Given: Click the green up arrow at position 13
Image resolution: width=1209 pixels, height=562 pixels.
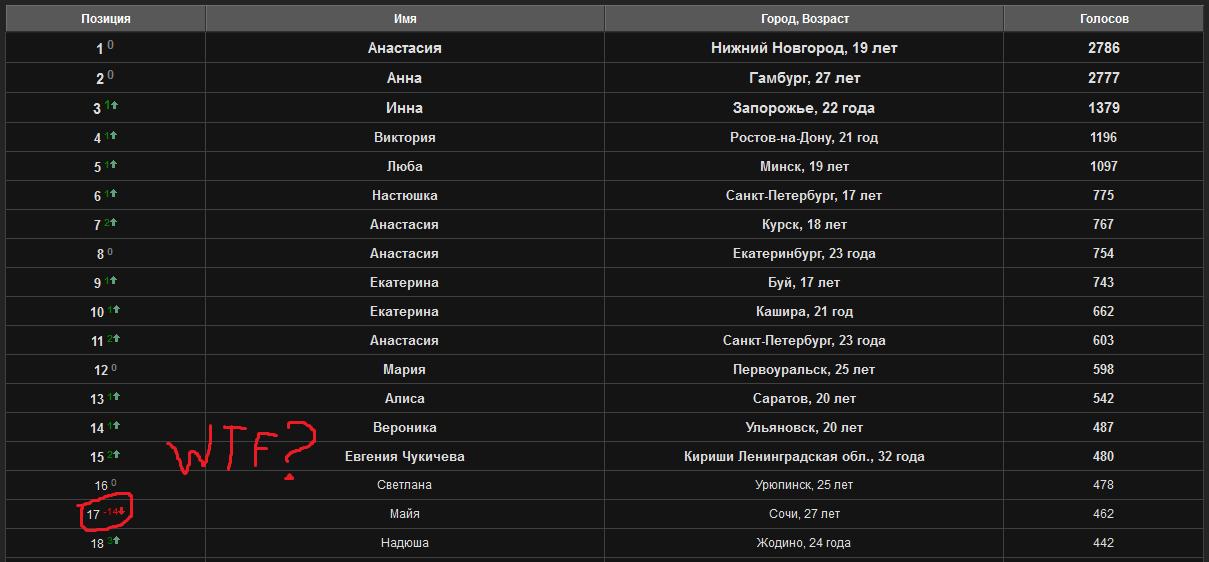Looking at the screenshot, I should point(116,396).
